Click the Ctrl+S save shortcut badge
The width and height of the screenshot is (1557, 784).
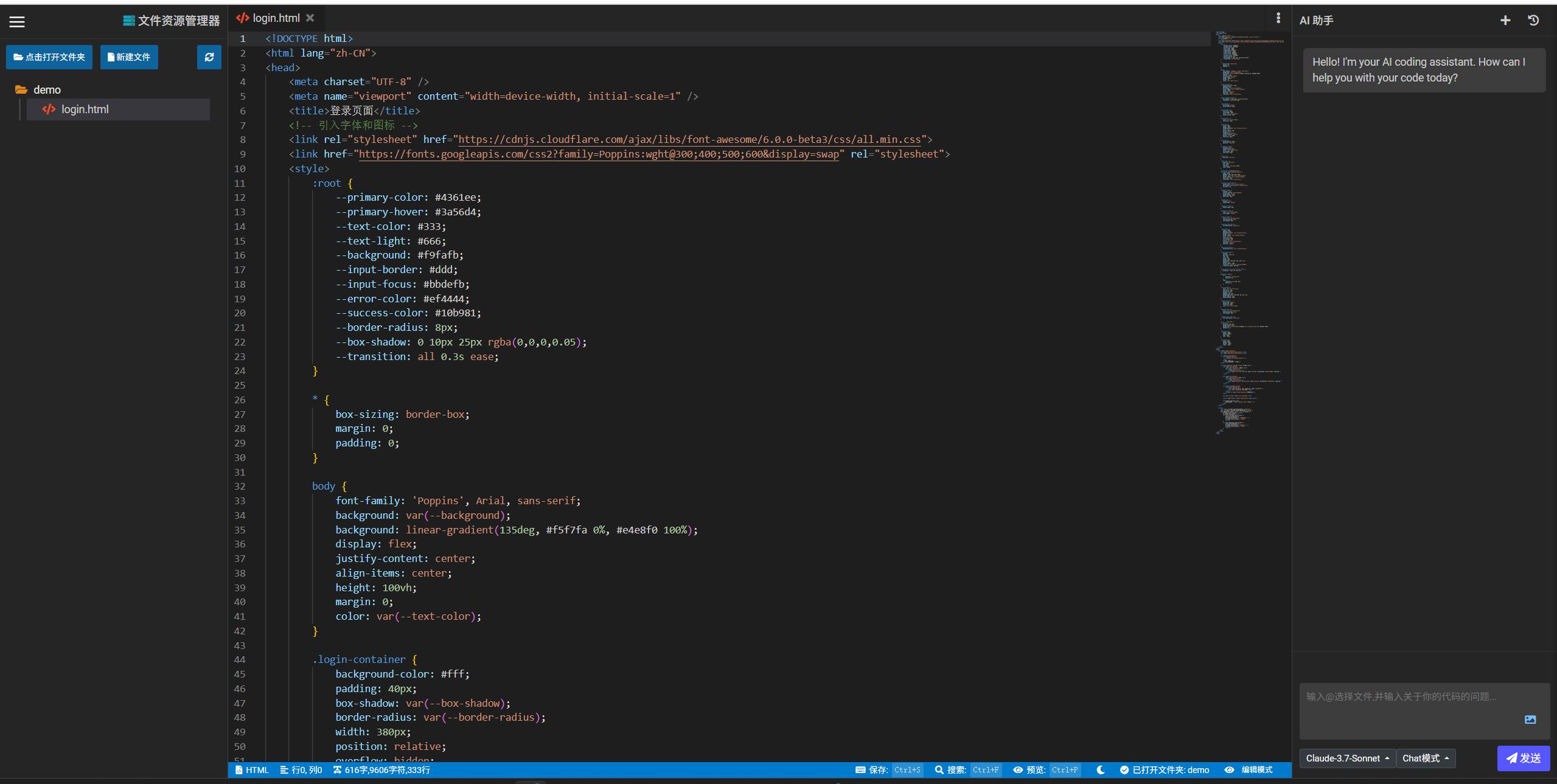pyautogui.click(x=907, y=770)
